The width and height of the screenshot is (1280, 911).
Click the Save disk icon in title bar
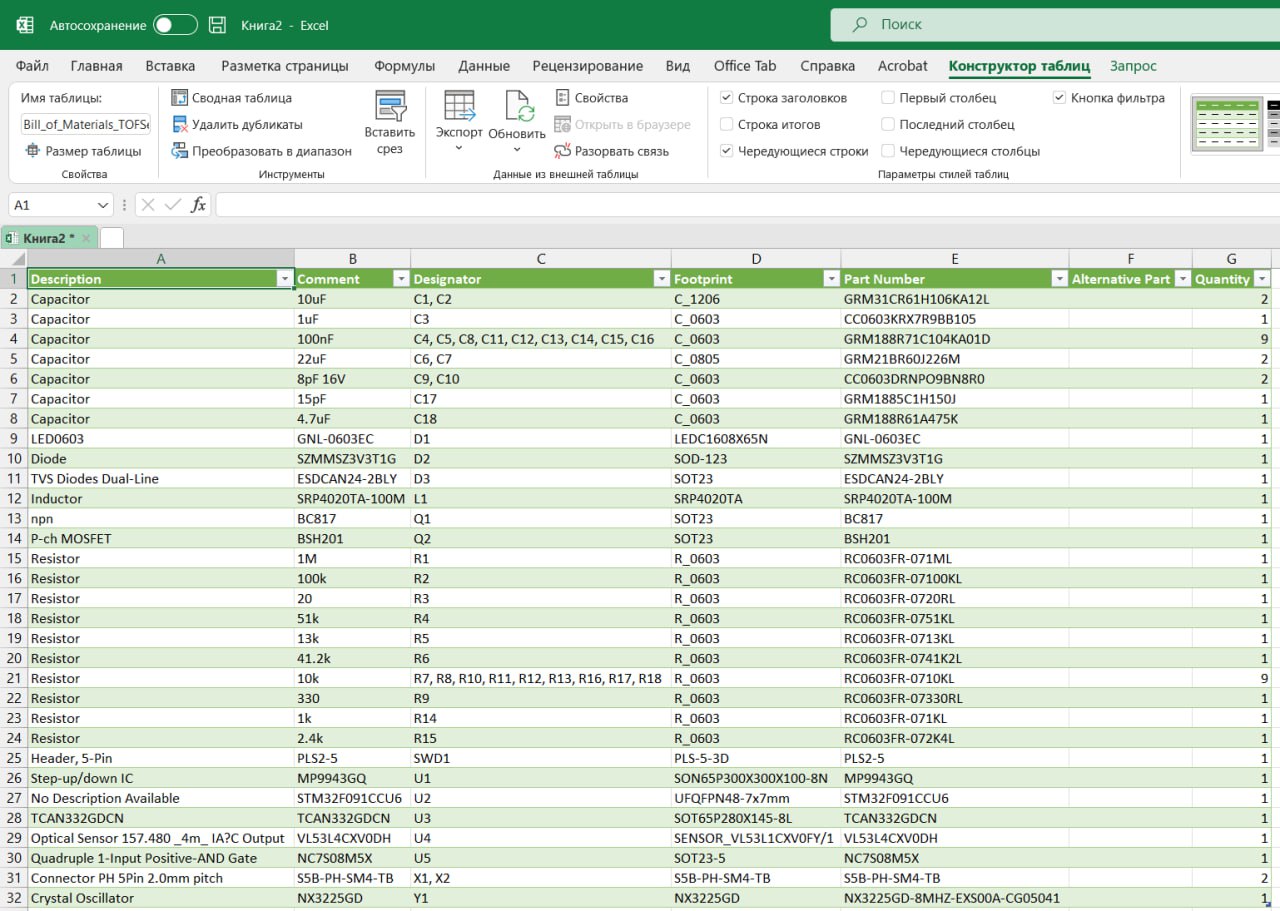coord(217,25)
